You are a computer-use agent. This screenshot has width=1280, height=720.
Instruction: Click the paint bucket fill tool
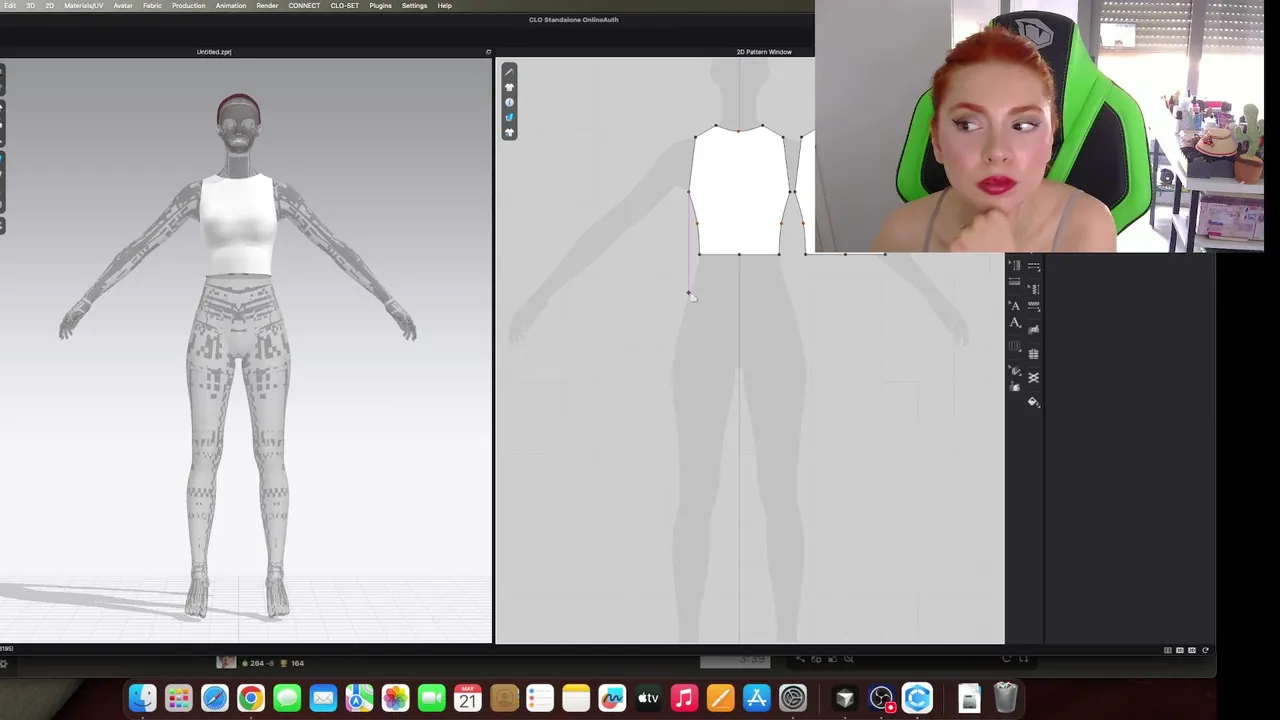[x=1034, y=401]
